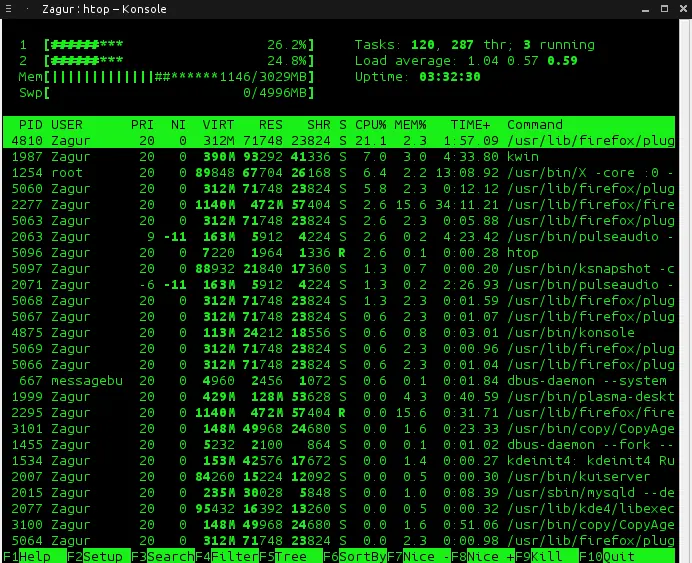
Task: Close the Konsole window
Action: point(683,9)
